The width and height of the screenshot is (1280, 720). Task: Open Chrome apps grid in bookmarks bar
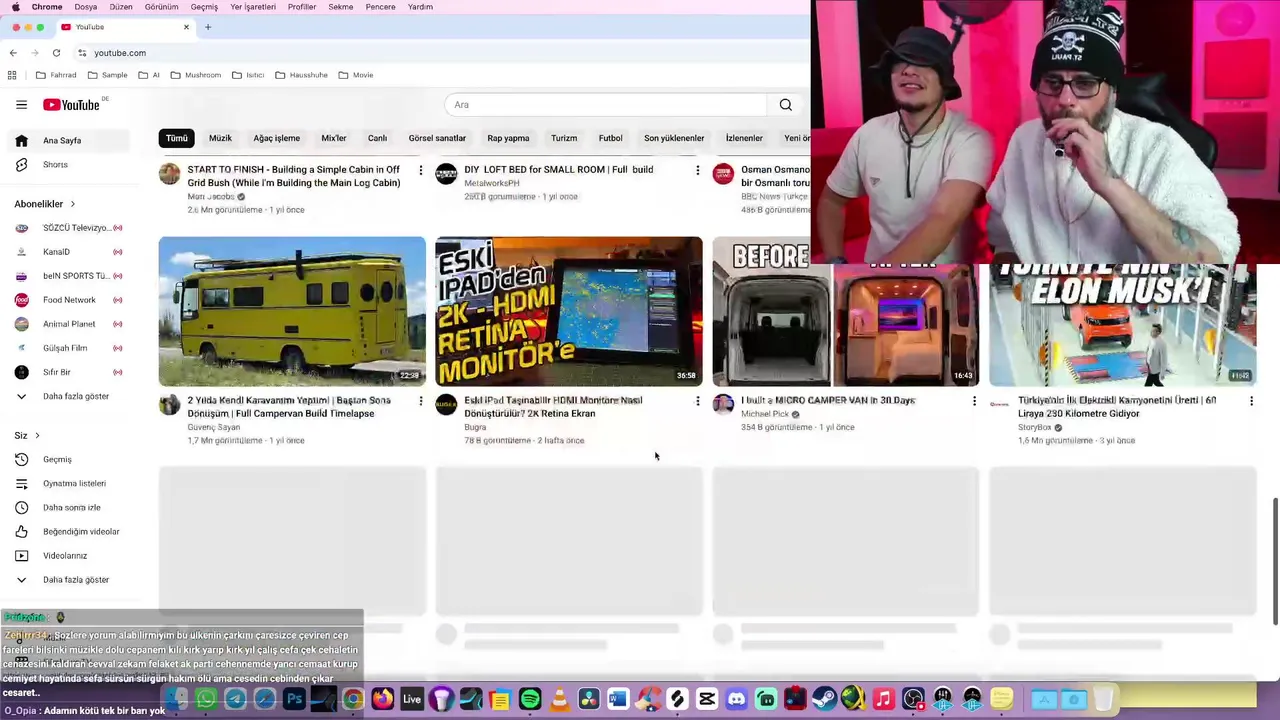(12, 75)
